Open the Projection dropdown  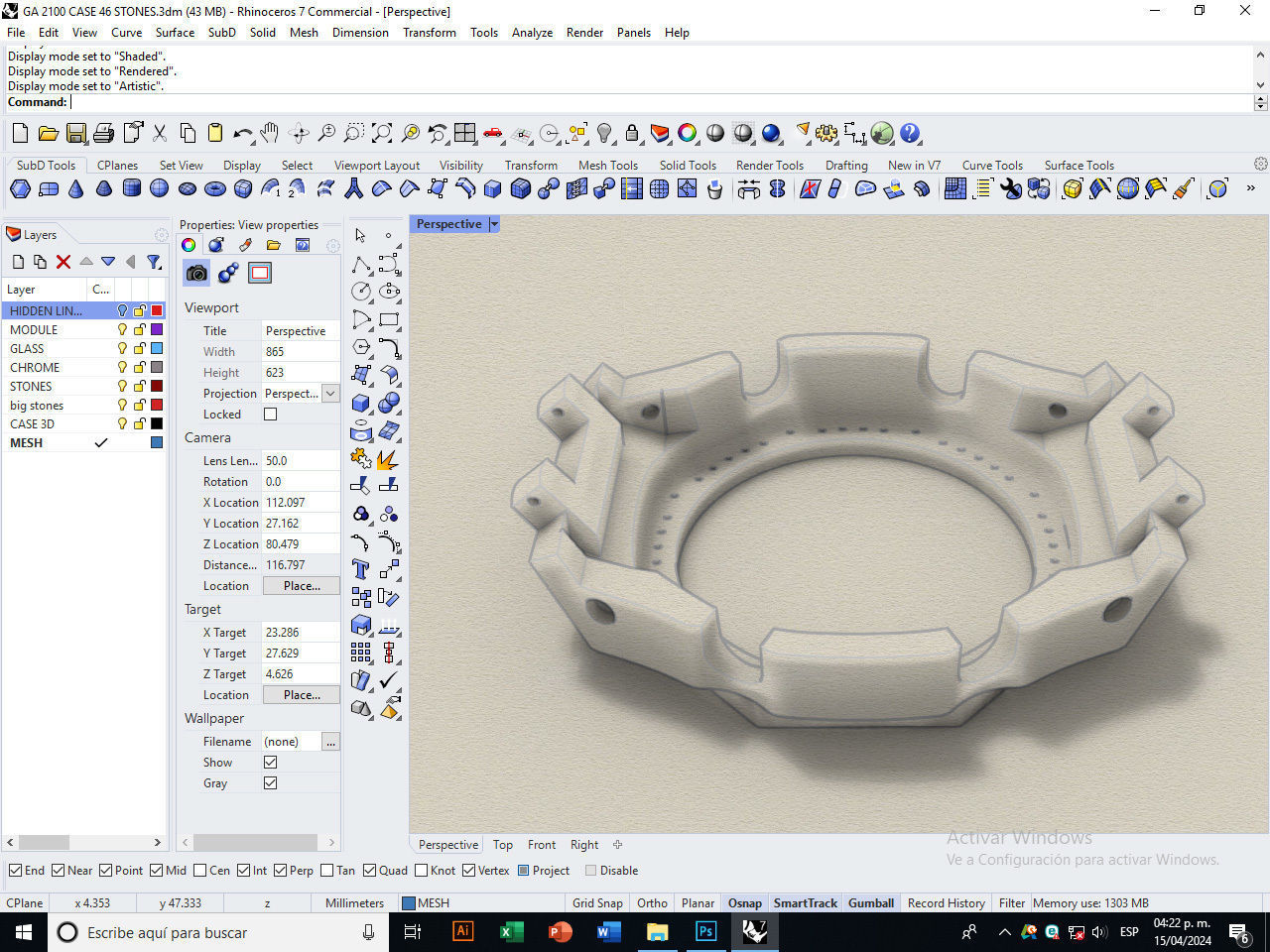[x=330, y=394]
